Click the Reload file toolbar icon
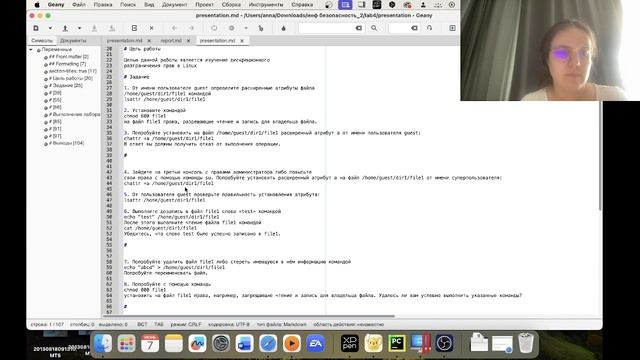The height and width of the screenshot is (360, 640). (x=134, y=28)
